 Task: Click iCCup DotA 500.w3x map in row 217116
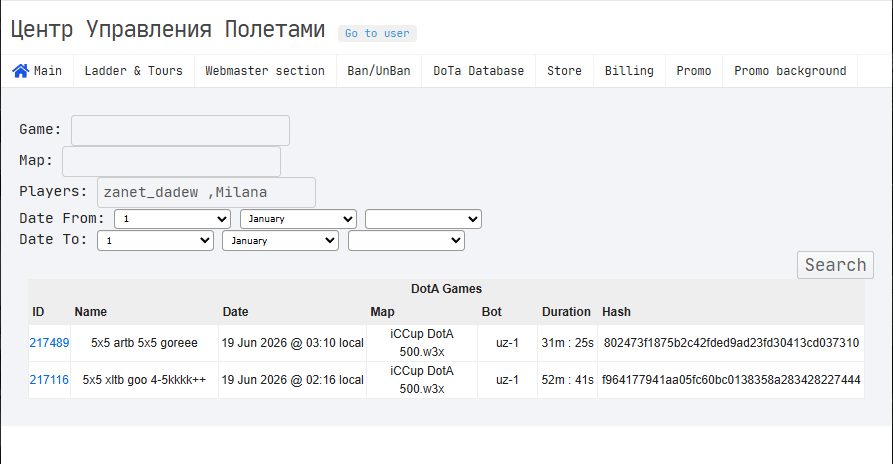pyautogui.click(x=422, y=380)
